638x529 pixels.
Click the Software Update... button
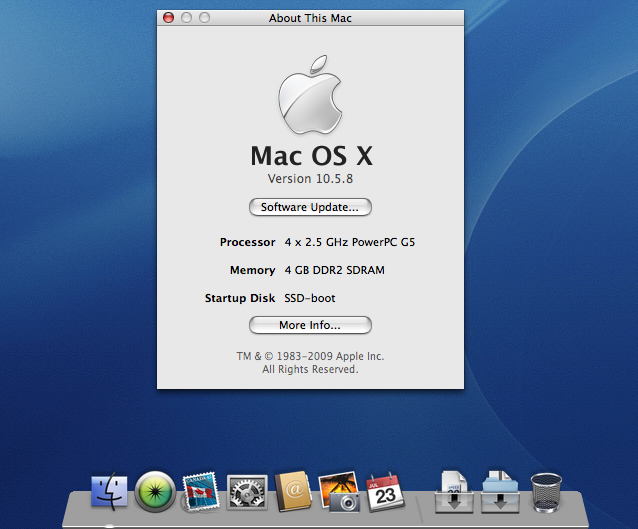(310, 207)
